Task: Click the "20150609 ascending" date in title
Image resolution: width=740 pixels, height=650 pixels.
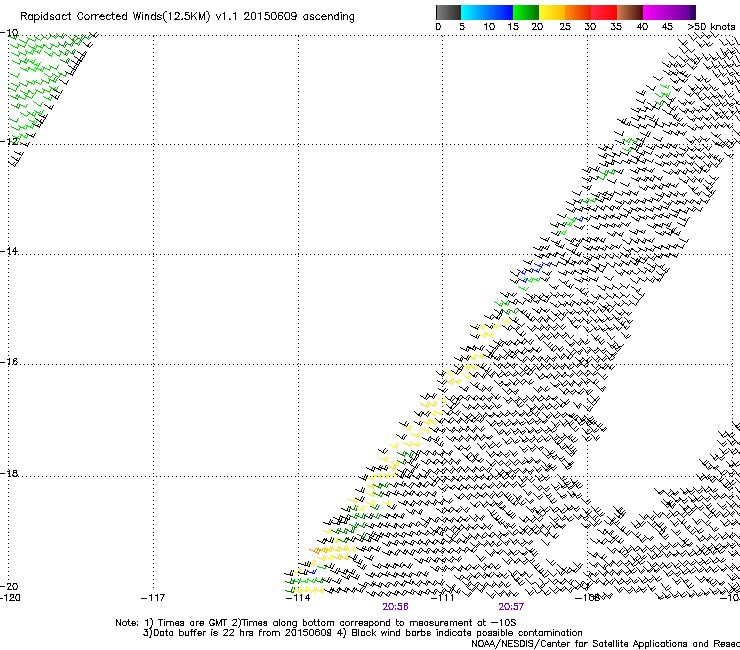Action: pos(299,17)
